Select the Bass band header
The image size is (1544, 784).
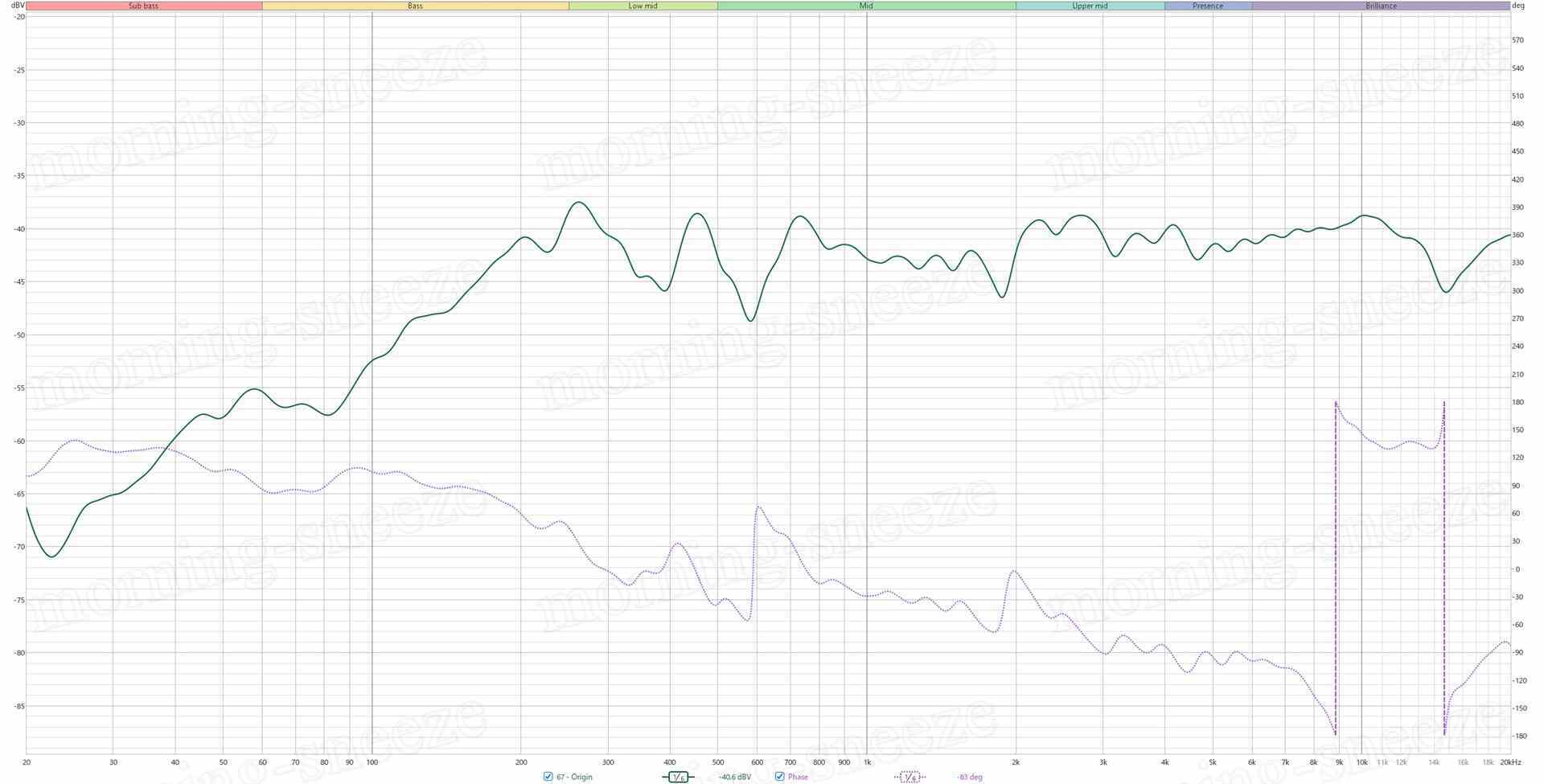[x=415, y=6]
